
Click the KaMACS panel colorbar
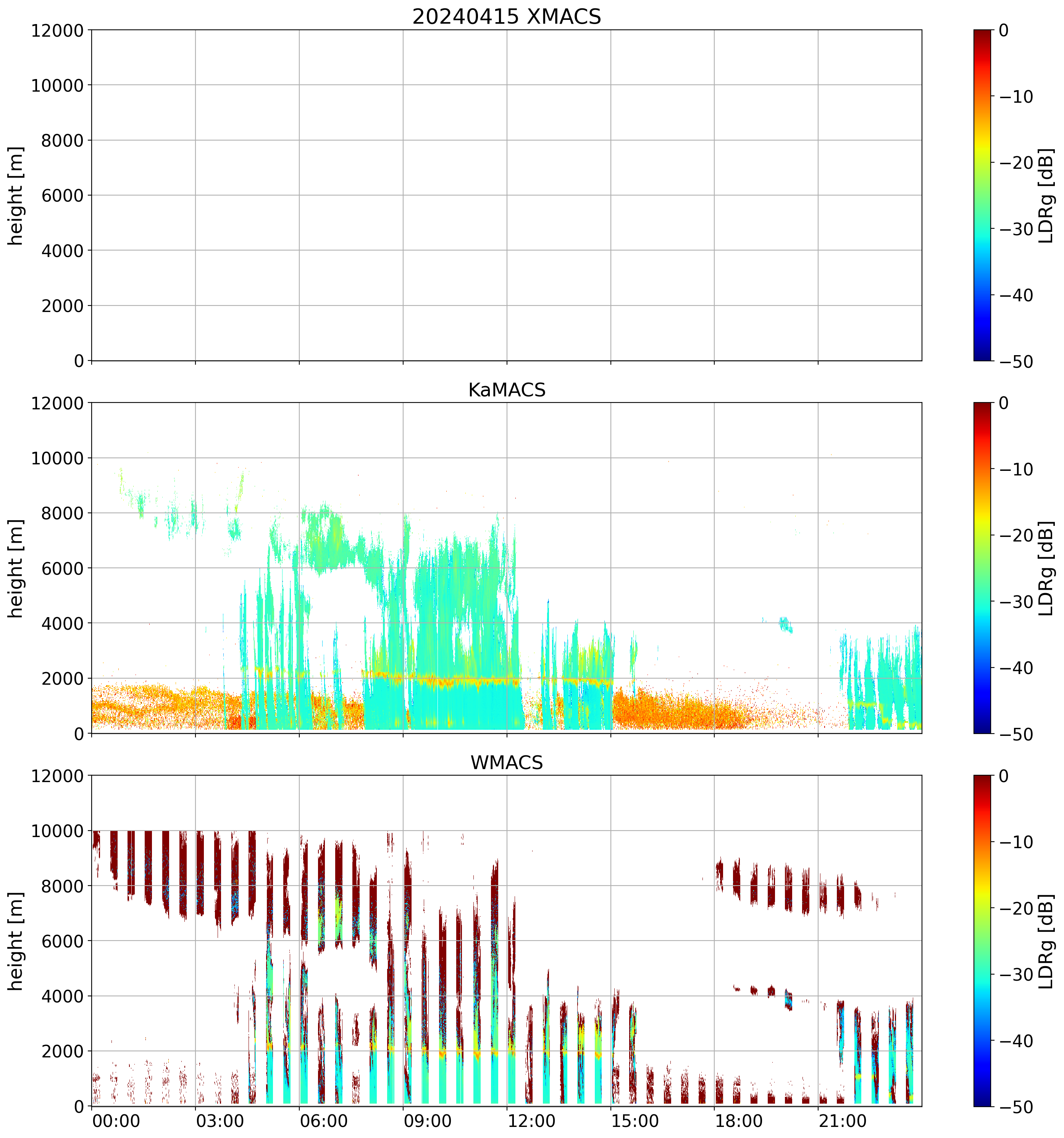click(982, 567)
